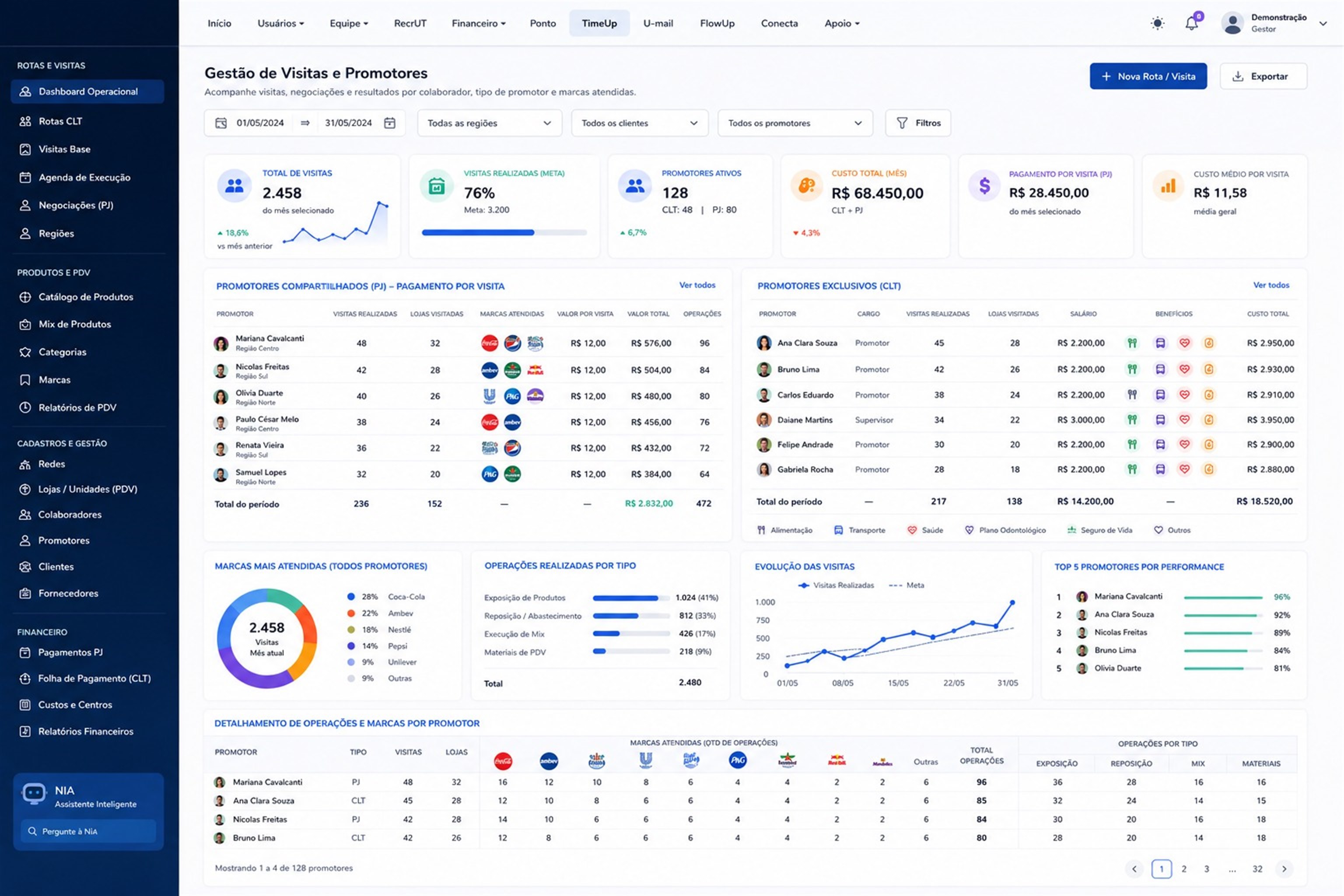Open the FlowUp tab
The height and width of the screenshot is (896, 1344).
[717, 24]
